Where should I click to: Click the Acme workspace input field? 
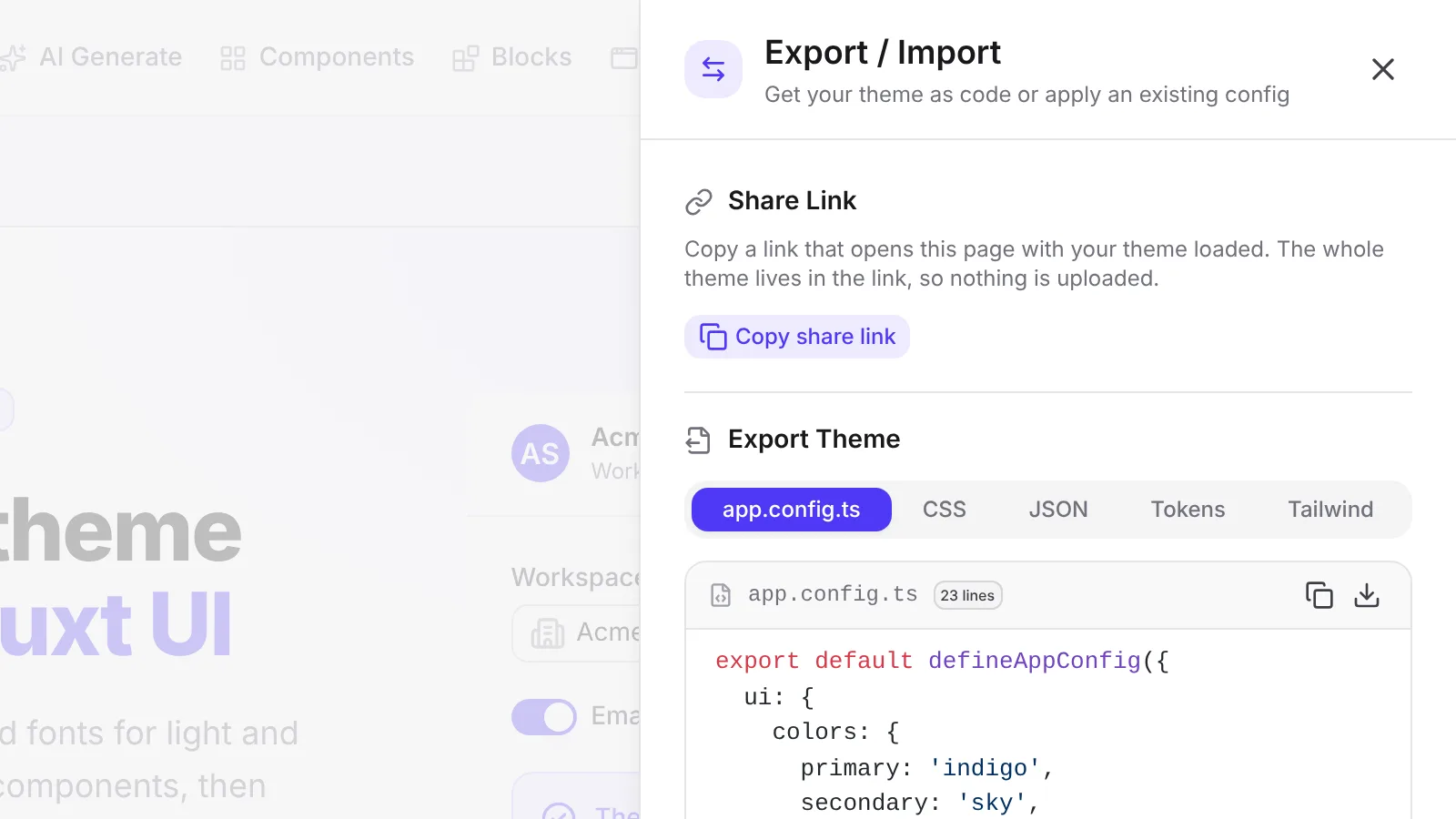576,633
